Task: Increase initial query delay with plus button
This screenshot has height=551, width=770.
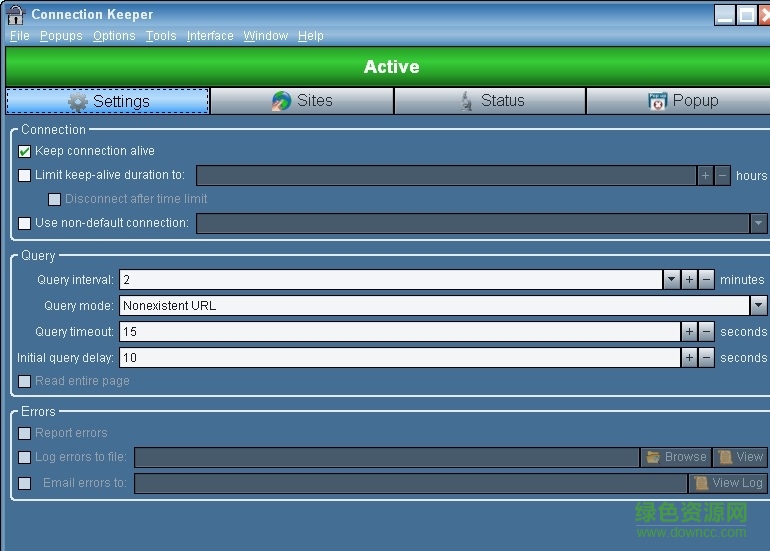Action: click(689, 358)
